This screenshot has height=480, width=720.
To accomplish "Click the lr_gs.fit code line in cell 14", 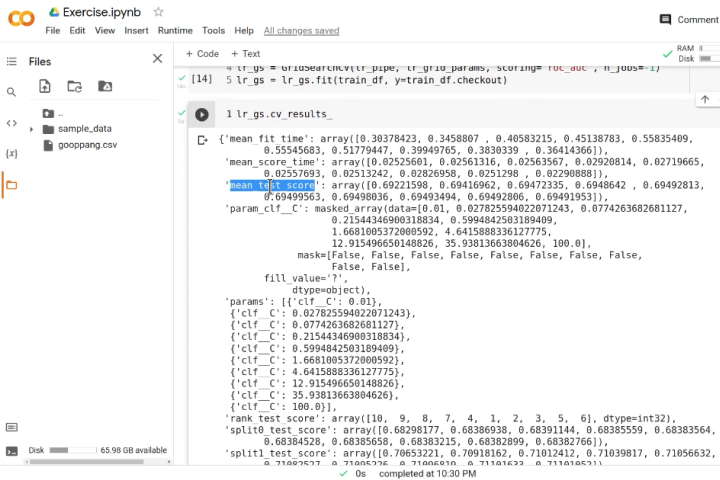I will point(371,80).
